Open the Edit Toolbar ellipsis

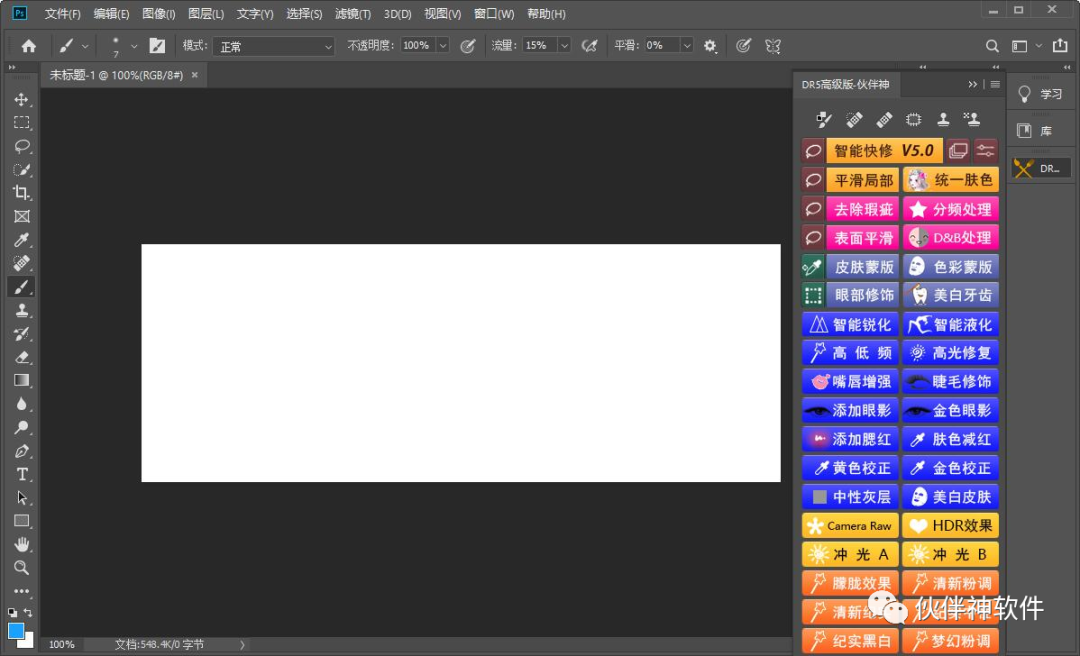pos(21,591)
